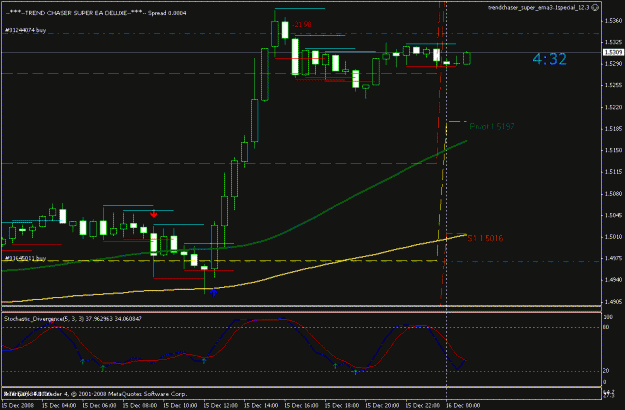Click the 1.5360 price scale value
This screenshot has width=625, height=410.
point(613,20)
